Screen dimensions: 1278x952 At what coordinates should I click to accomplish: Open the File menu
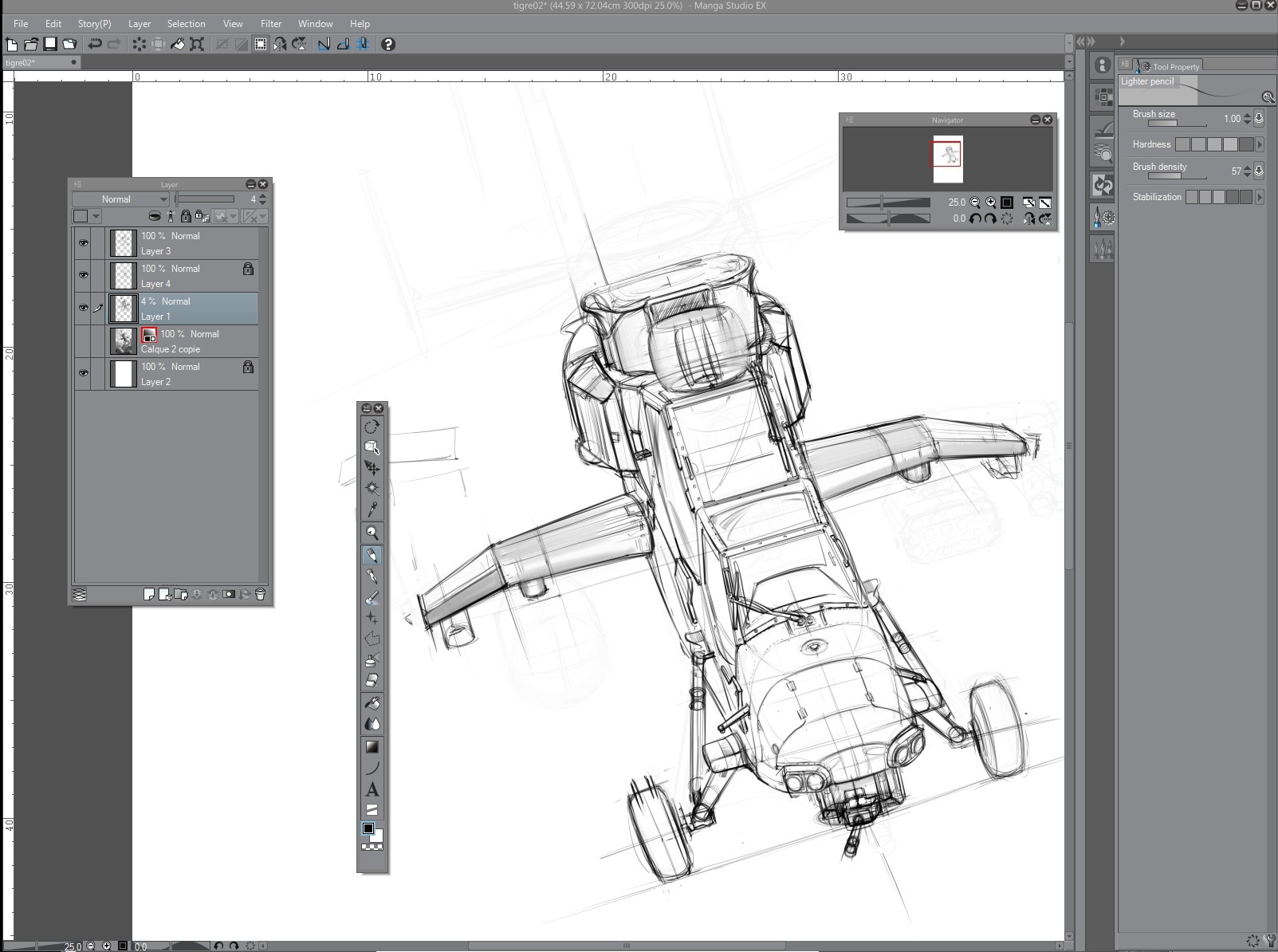(21, 24)
